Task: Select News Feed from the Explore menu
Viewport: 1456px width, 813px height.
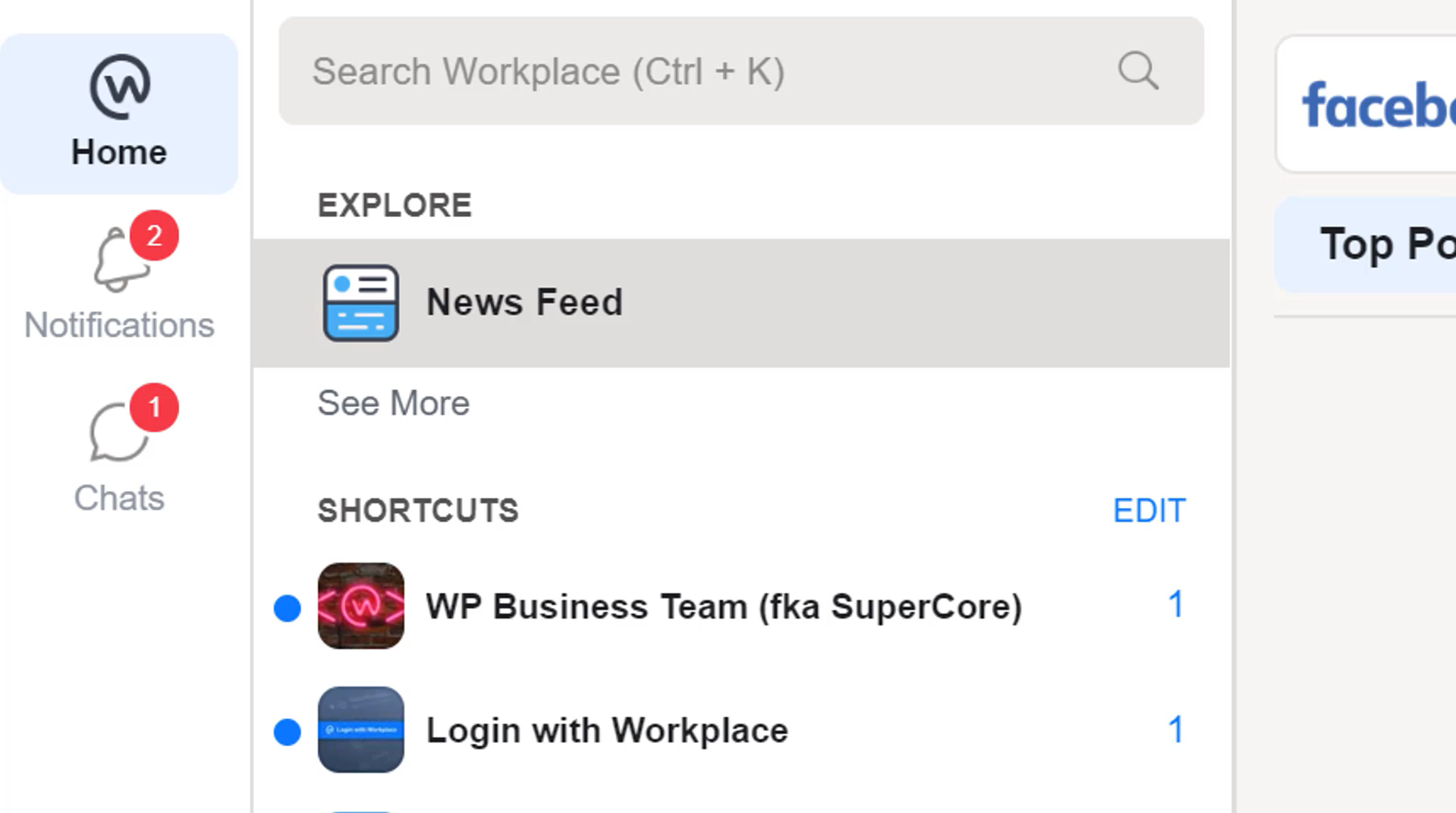Action: [x=524, y=301]
